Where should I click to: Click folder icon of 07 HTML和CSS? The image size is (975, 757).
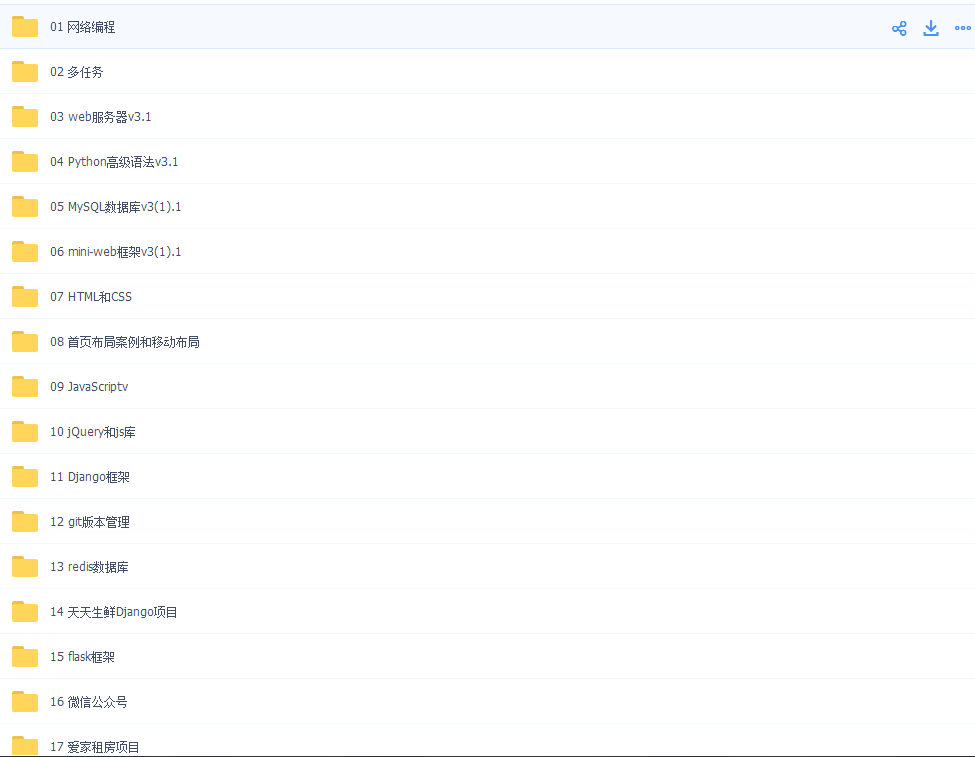coord(25,297)
